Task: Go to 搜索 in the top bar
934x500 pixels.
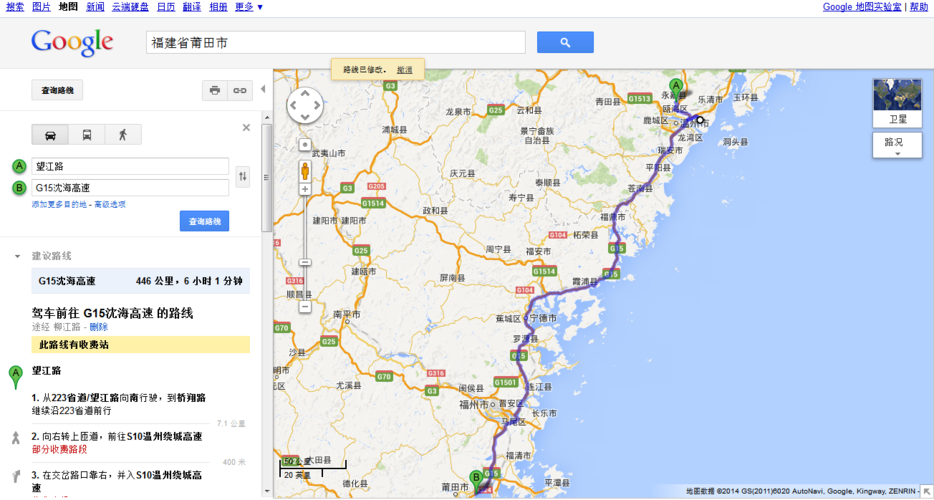Action: (x=15, y=7)
